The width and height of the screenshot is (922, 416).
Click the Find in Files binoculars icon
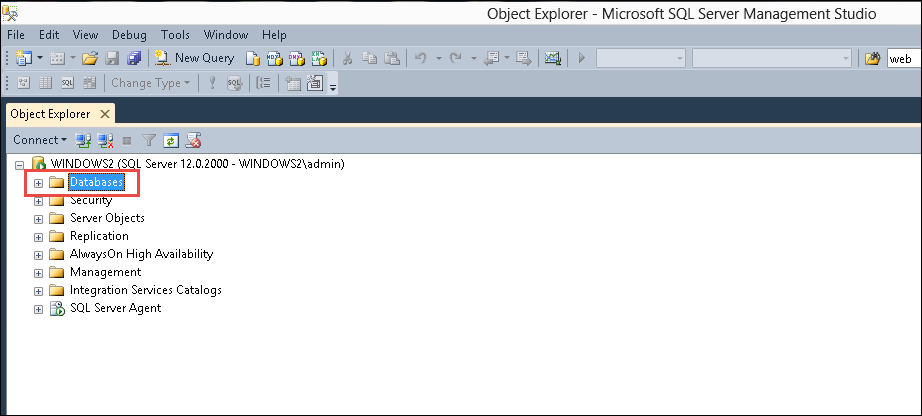(873, 58)
